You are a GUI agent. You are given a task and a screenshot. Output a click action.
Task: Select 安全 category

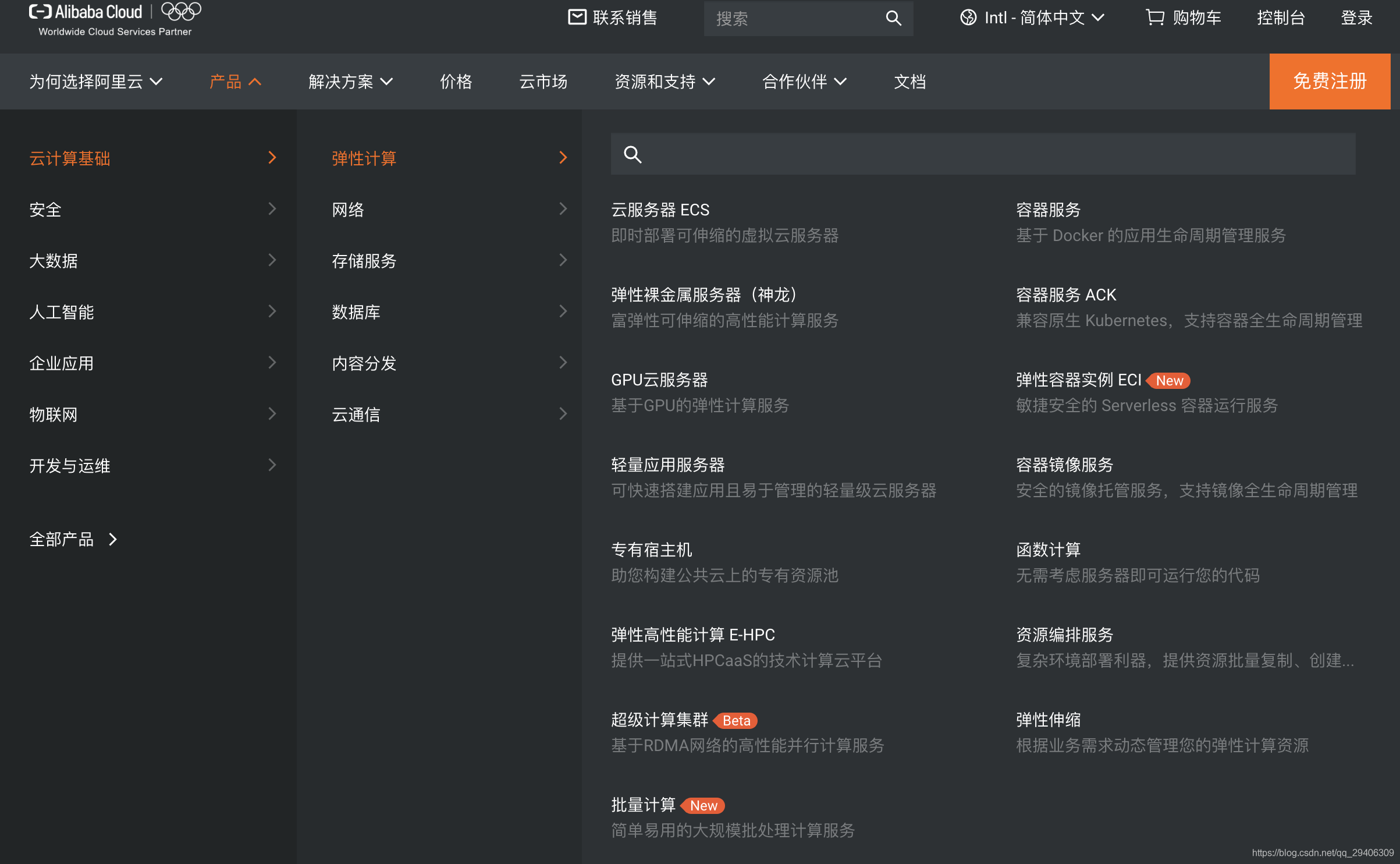coord(45,210)
